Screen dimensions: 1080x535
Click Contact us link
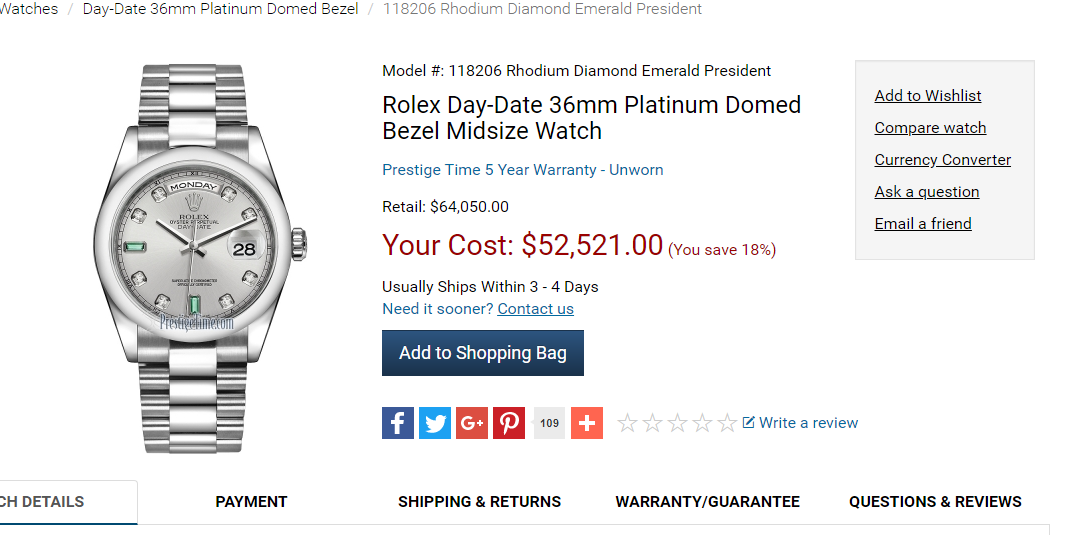click(535, 309)
